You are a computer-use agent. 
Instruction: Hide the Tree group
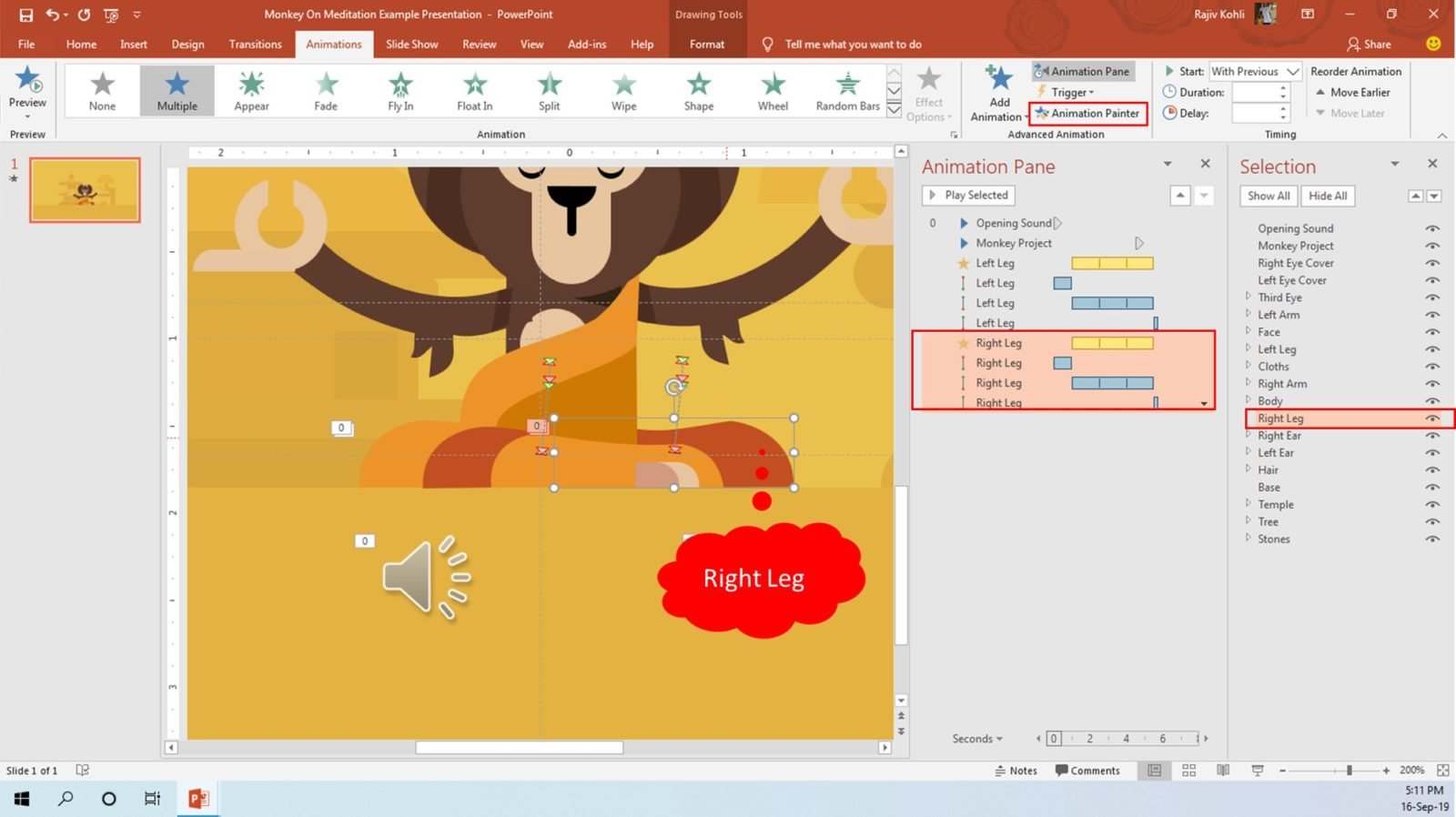1432,521
